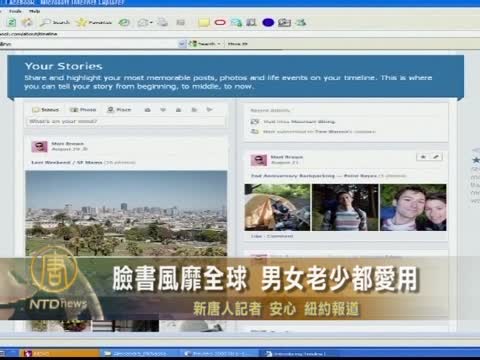480x360 pixels.
Task: Open Matt Brown's avatar on left post
Action: 40,147
